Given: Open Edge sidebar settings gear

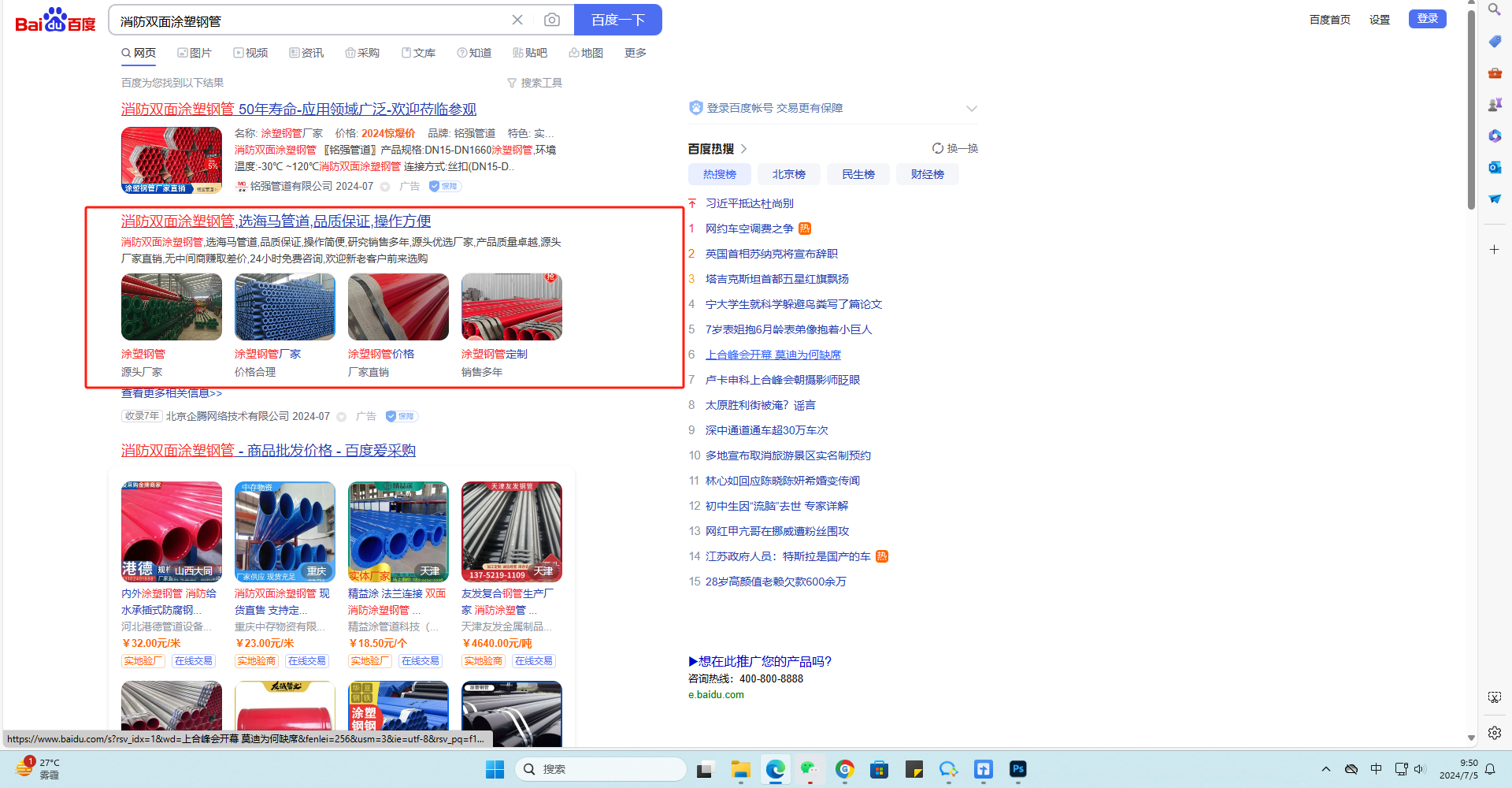Looking at the screenshot, I should (x=1495, y=733).
